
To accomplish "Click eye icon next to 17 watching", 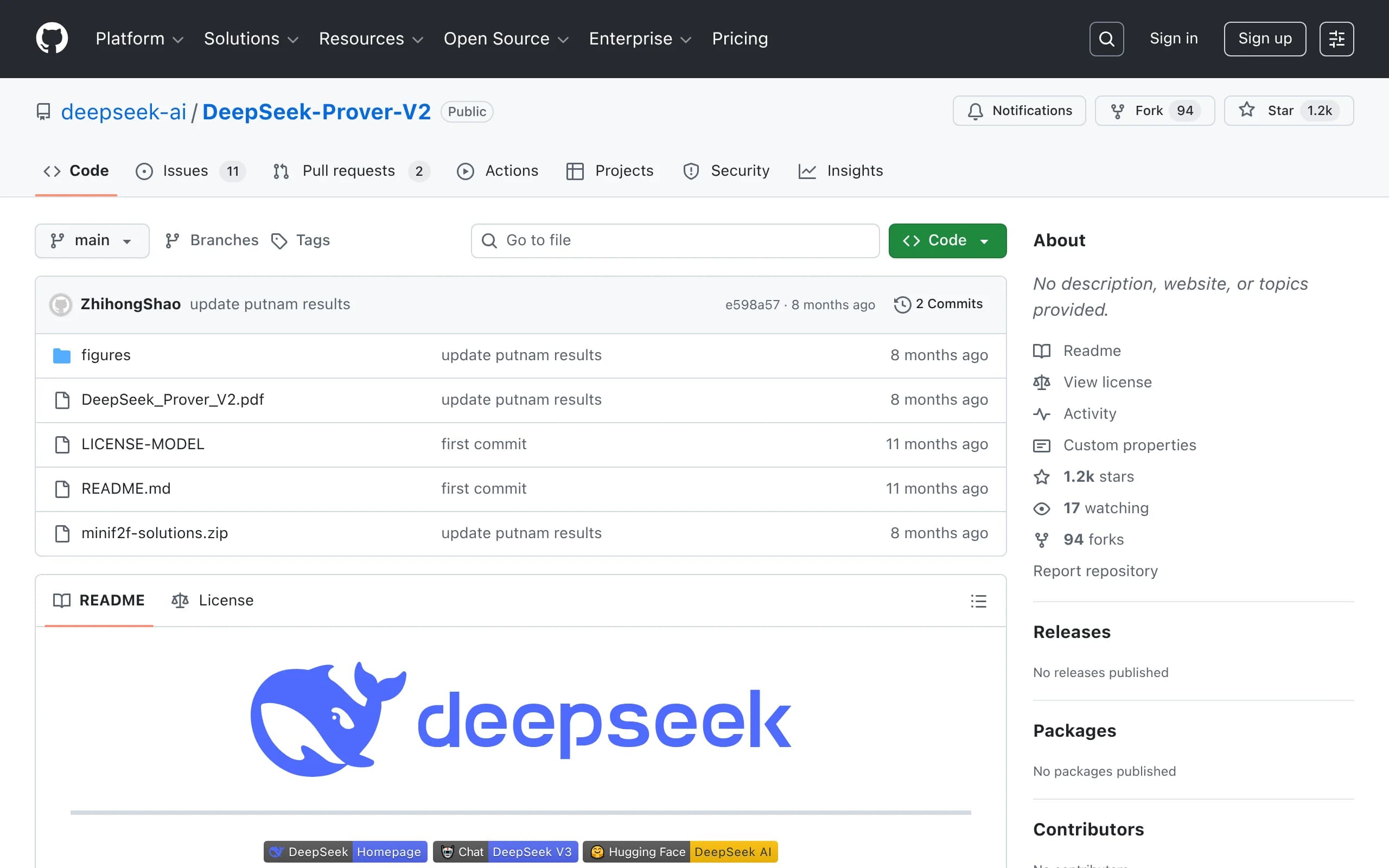I will (1042, 509).
